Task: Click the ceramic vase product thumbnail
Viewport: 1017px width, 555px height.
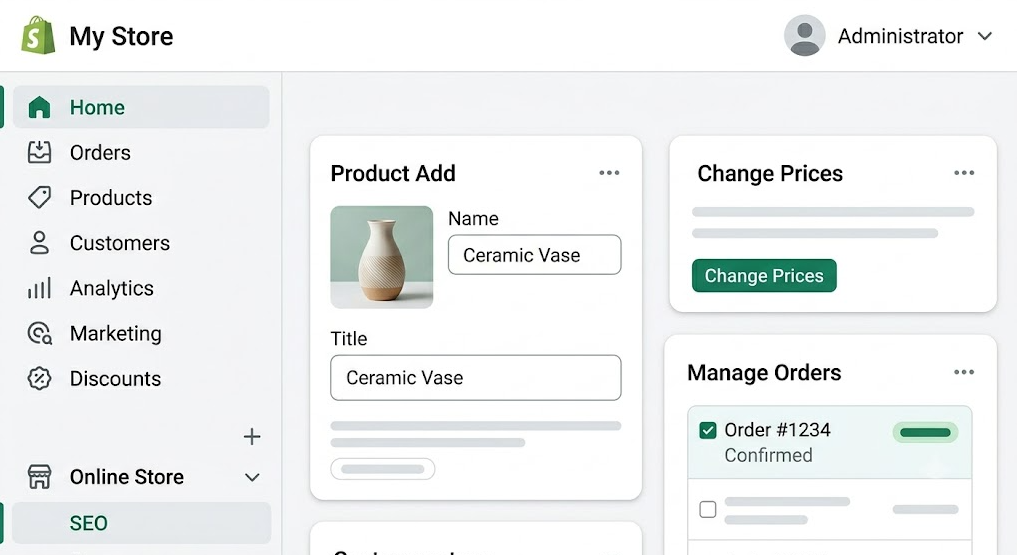Action: (381, 257)
